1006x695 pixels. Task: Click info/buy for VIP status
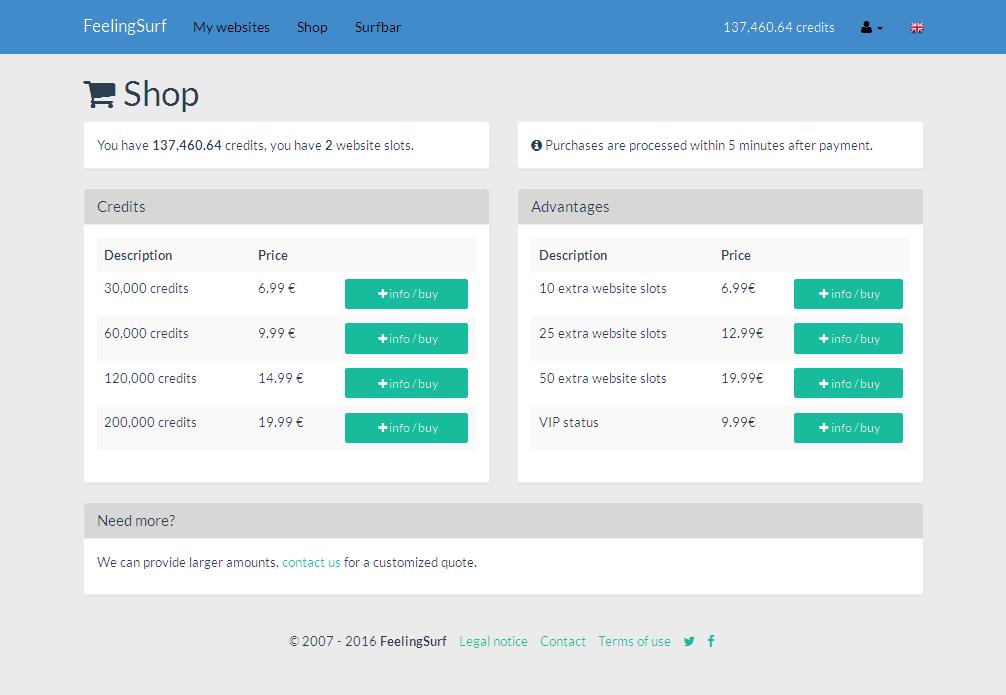[848, 427]
